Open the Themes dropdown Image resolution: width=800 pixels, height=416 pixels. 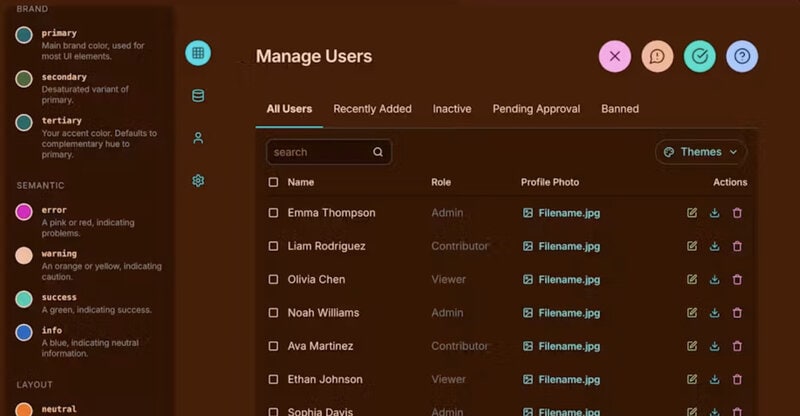(701, 152)
